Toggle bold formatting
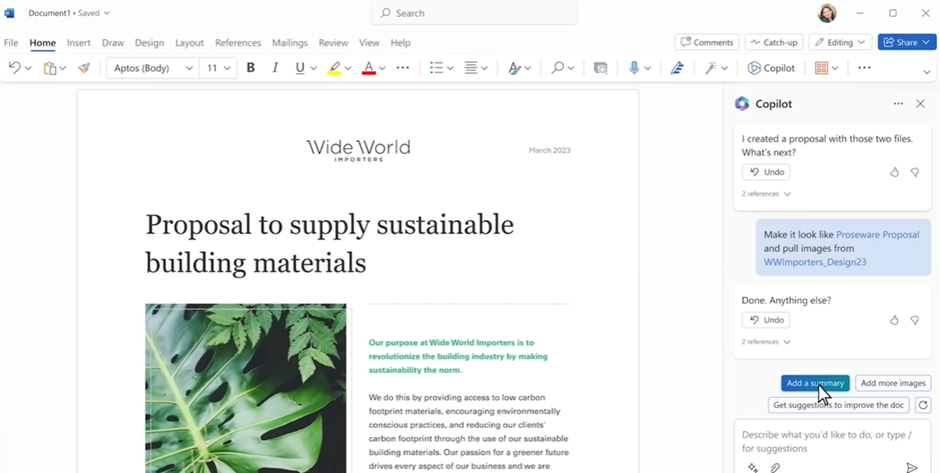Viewport: 940px width, 473px height. [251, 68]
